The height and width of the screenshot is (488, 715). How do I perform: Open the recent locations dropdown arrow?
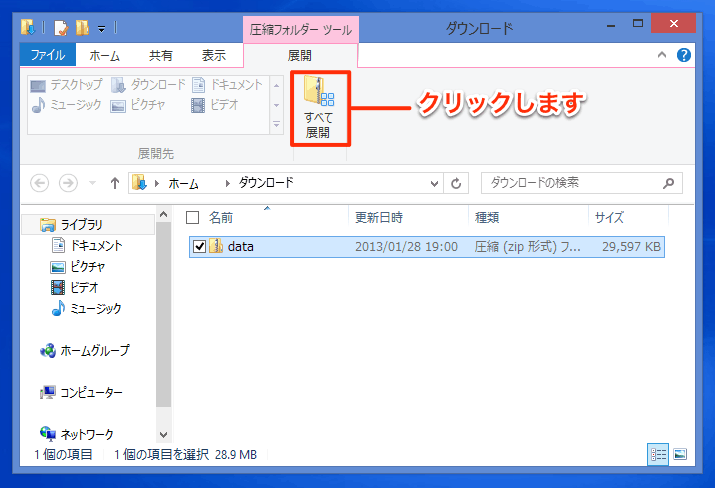point(93,183)
